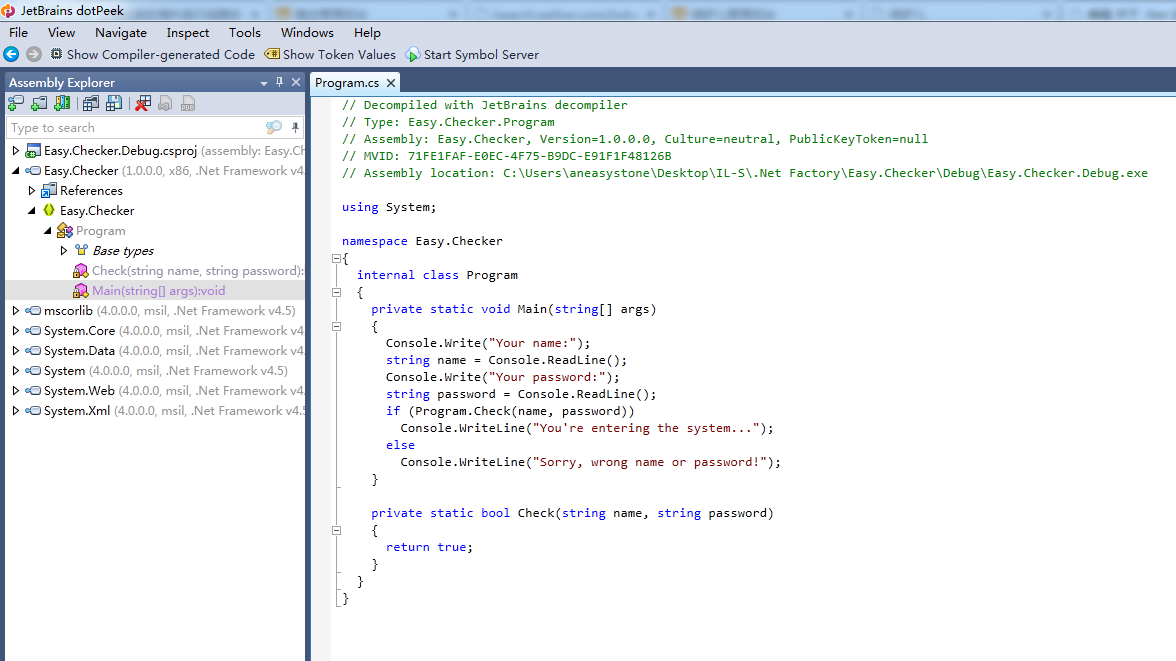Click Start Symbol Server button
The height and width of the screenshot is (661, 1176).
click(472, 55)
